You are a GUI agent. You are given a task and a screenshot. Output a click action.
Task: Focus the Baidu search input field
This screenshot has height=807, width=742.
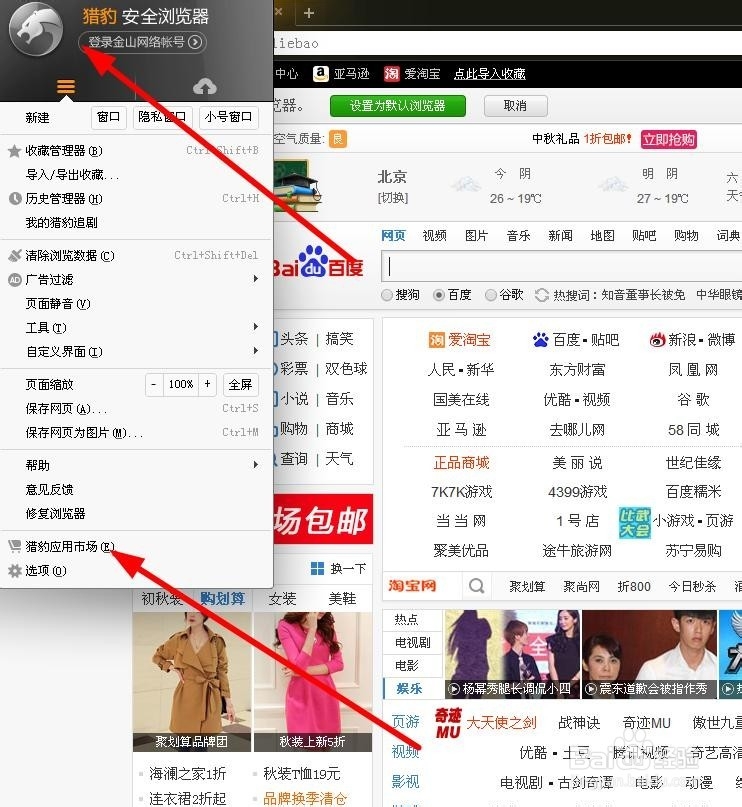(561, 267)
